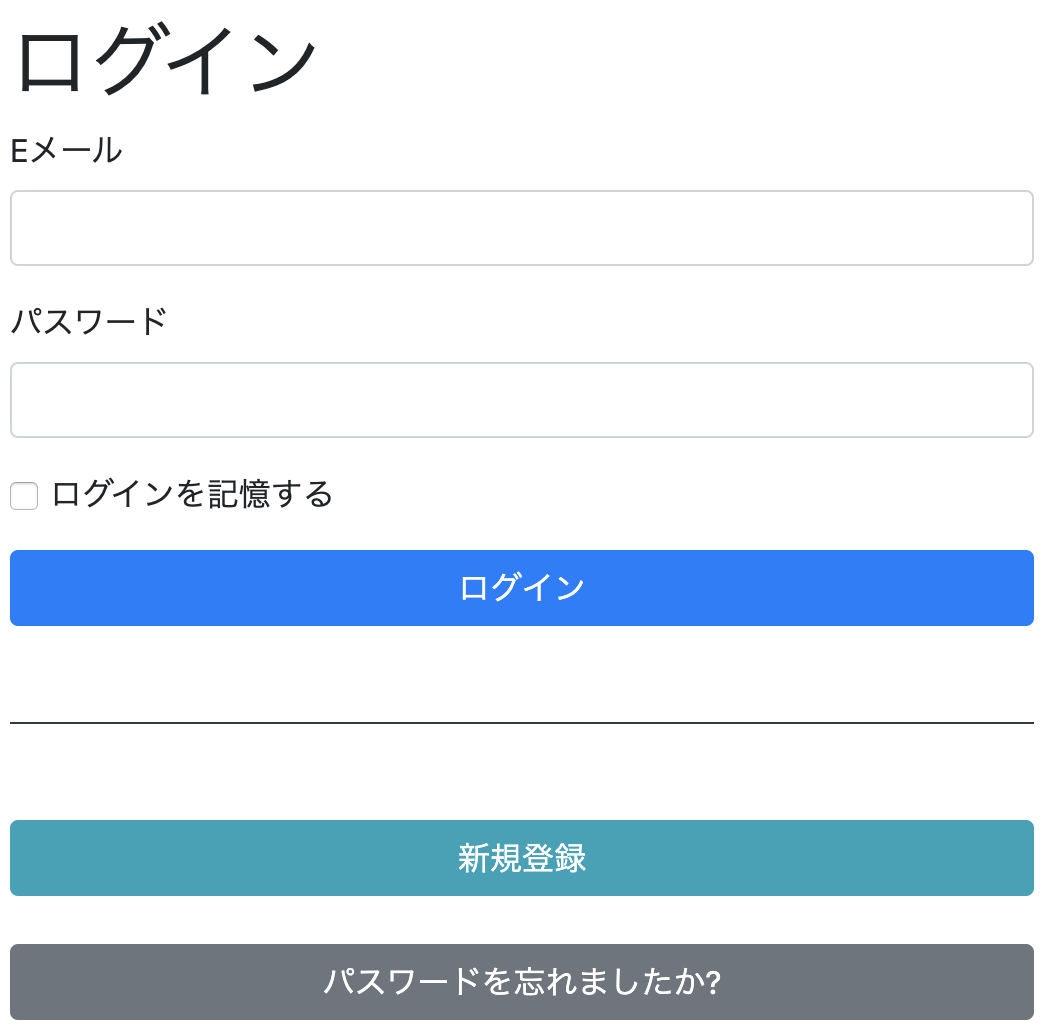Viewport: 1062px width, 1034px height.
Task: Open the new account registration page
Action: [x=521, y=858]
